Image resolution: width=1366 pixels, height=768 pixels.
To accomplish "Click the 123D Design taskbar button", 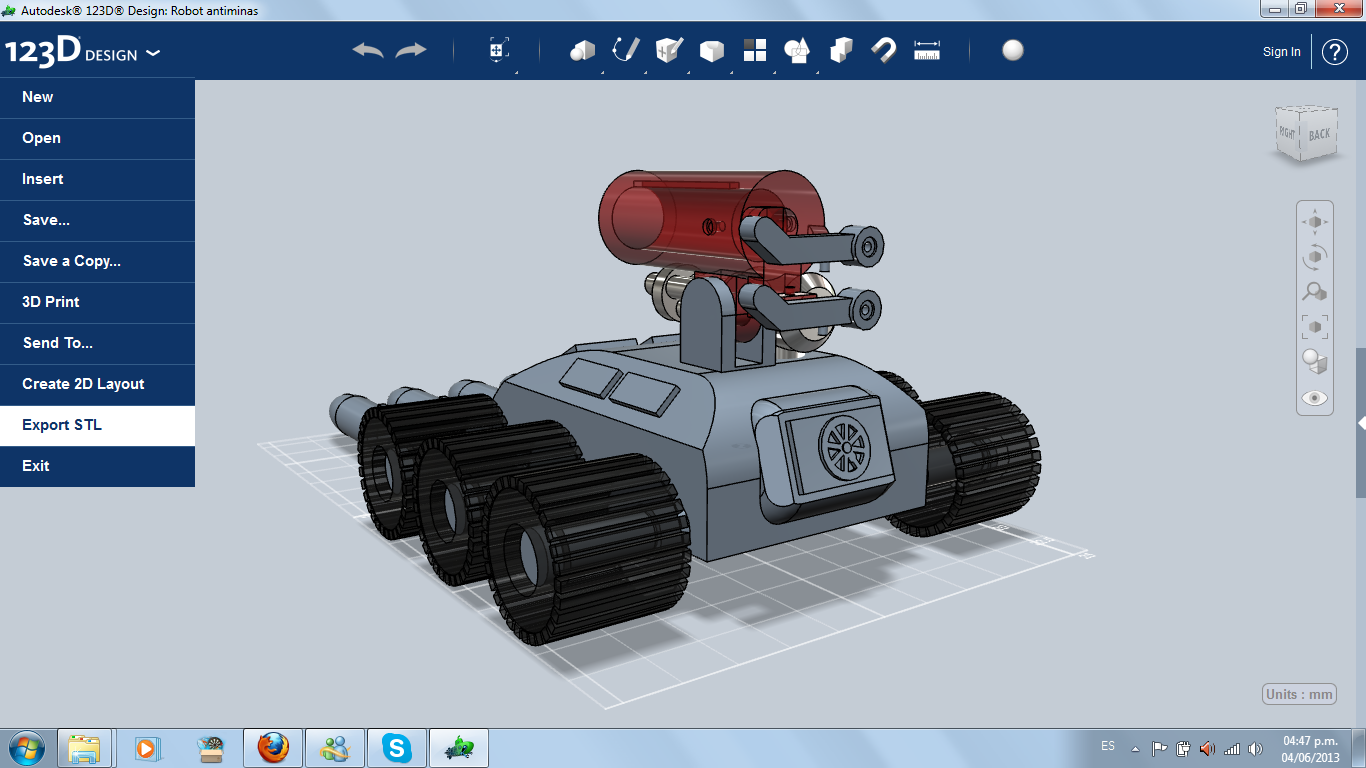I will [459, 748].
